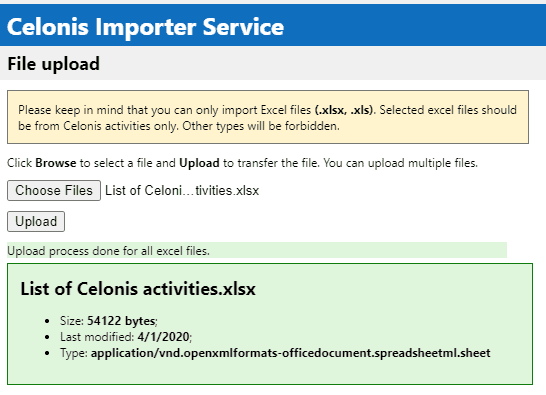
Task: Click 'Other types will be forbidden' sentence
Action: [x=261, y=126]
